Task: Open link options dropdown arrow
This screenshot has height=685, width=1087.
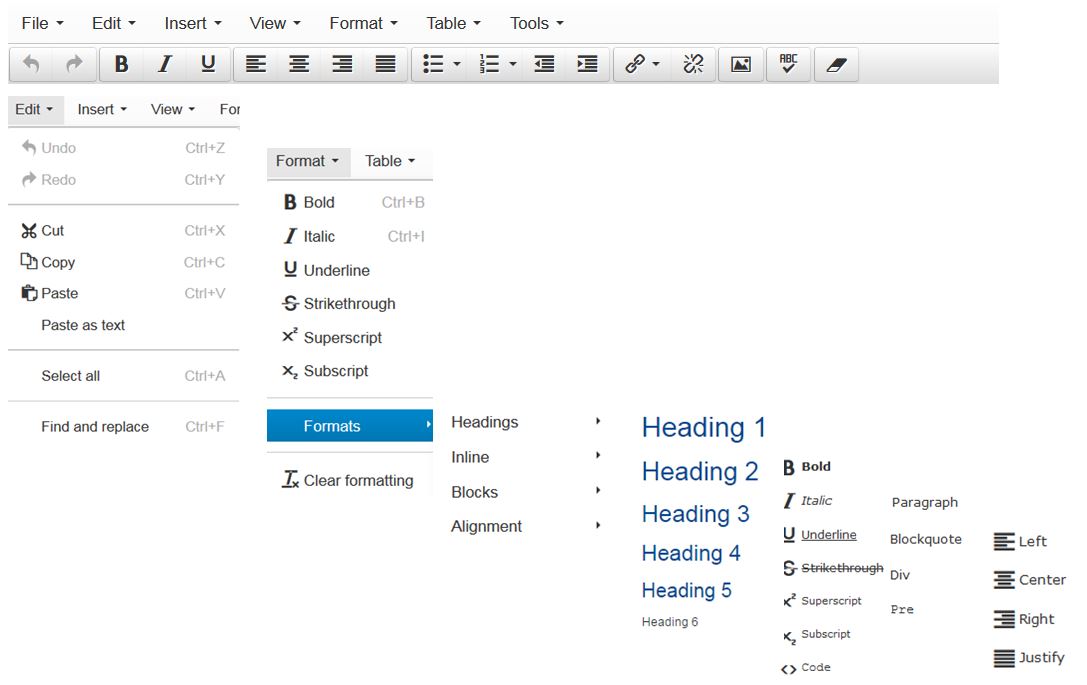Action: [x=656, y=64]
